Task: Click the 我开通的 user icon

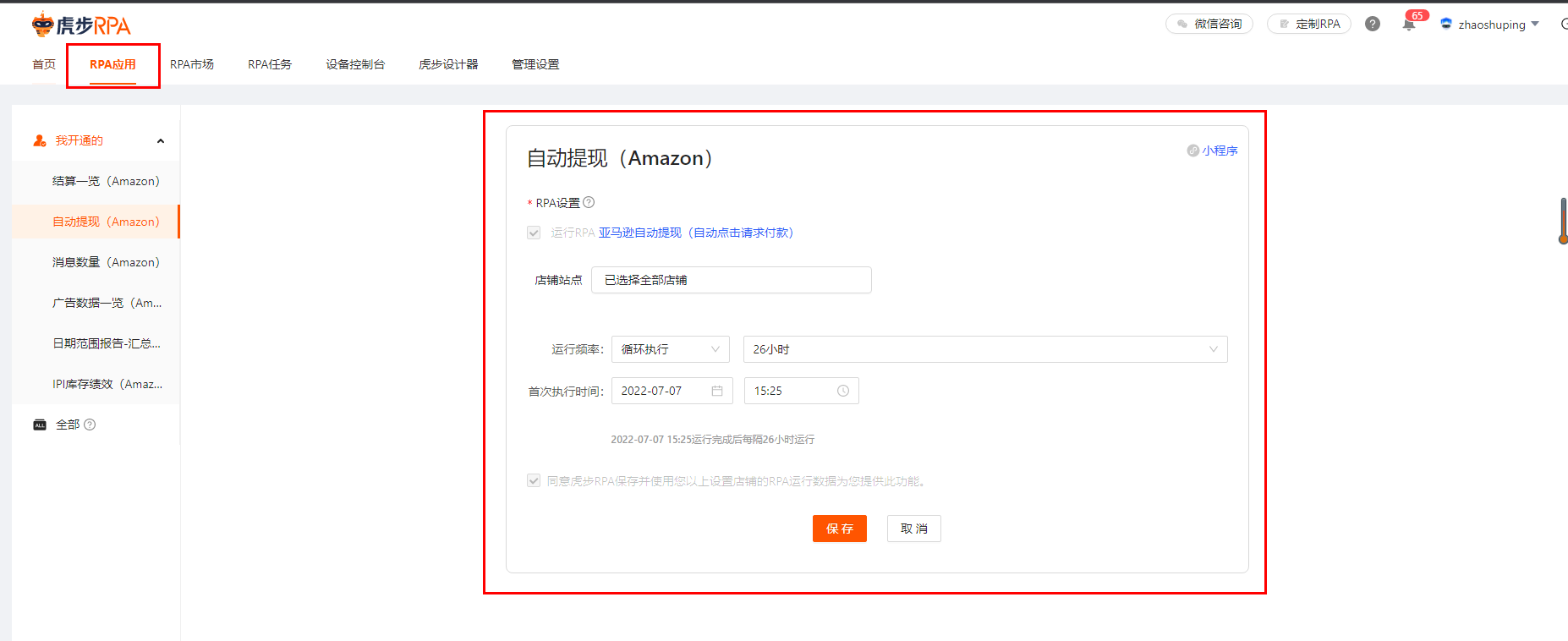Action: pos(40,140)
